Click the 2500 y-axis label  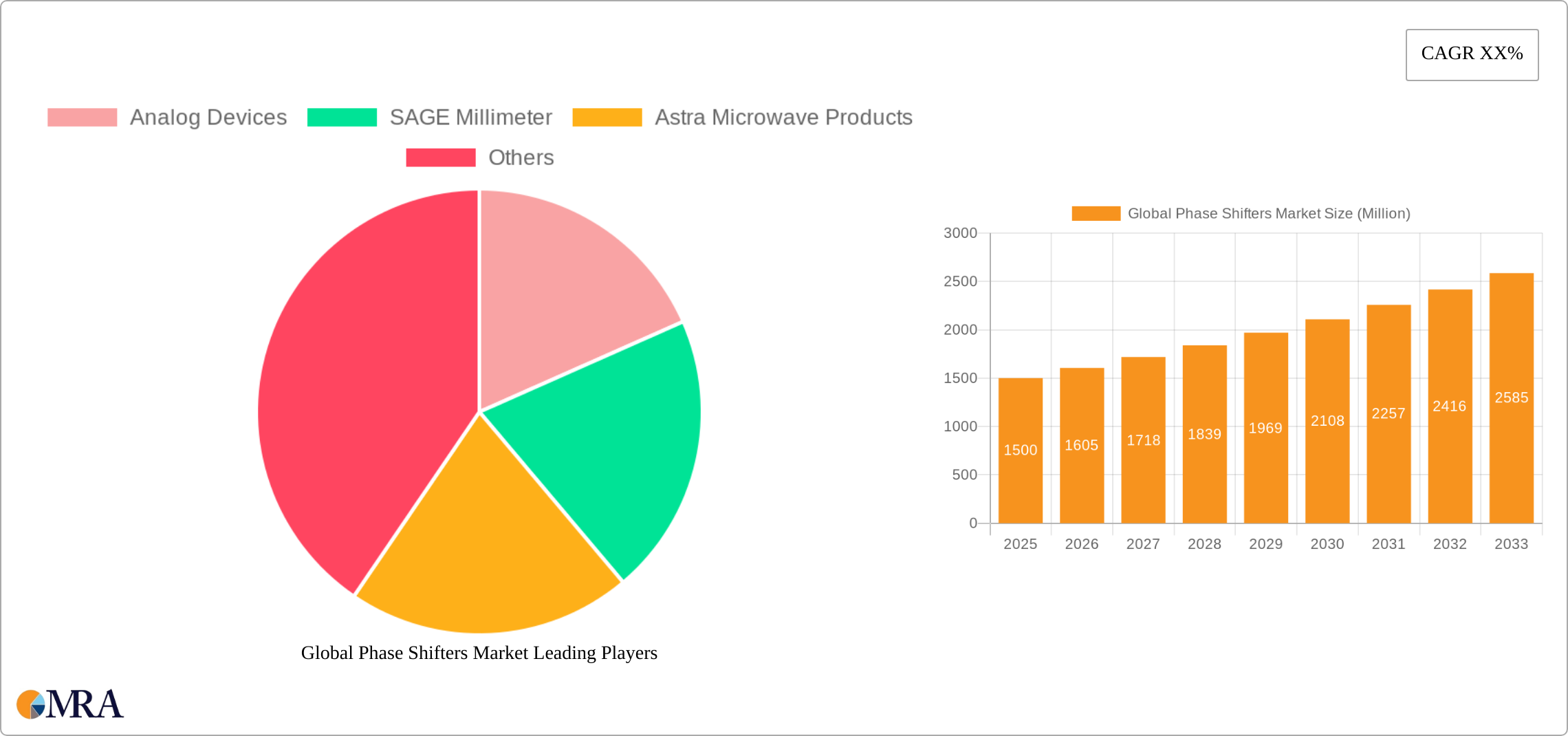(x=961, y=281)
